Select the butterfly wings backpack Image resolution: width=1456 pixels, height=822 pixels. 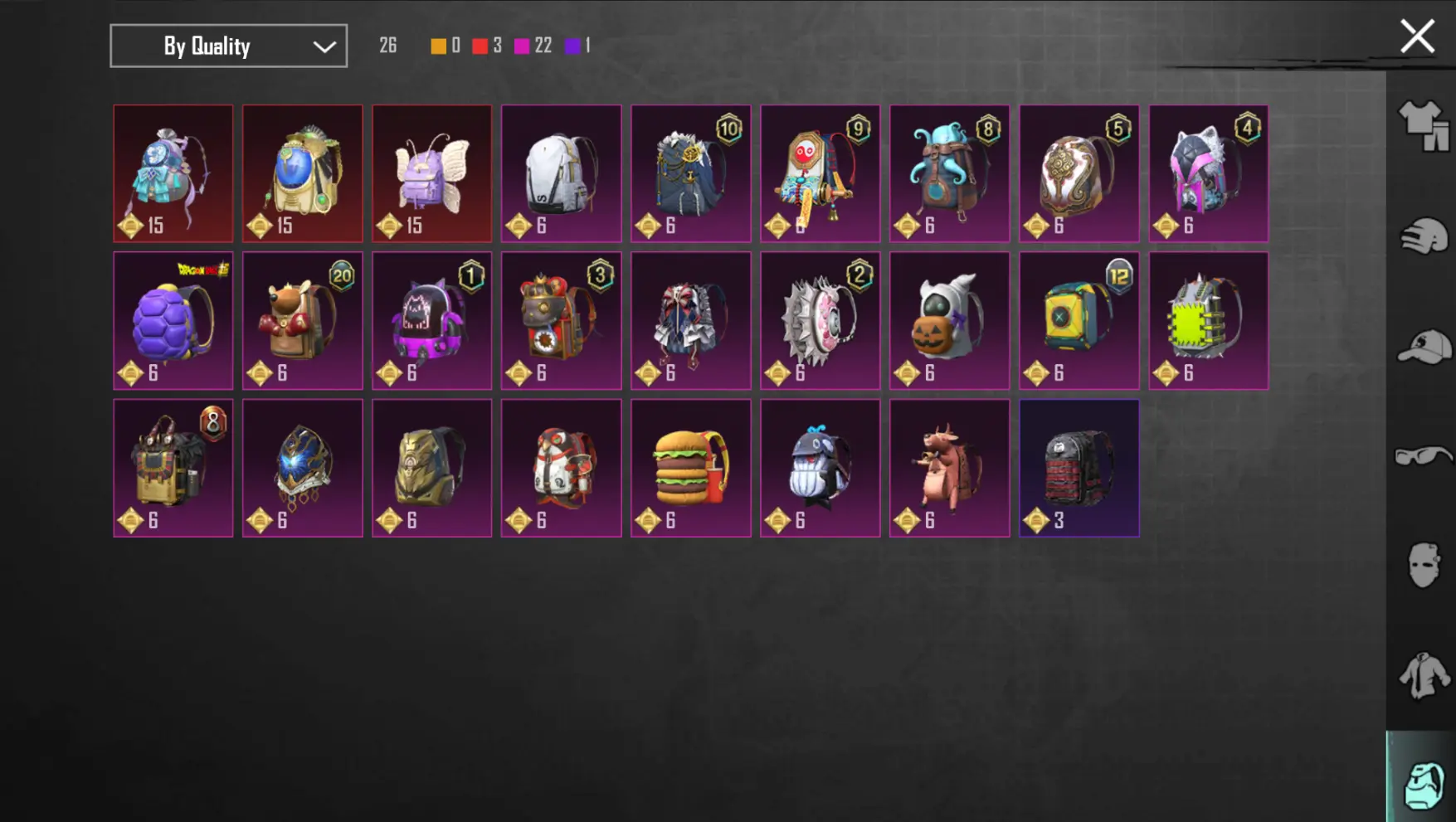(432, 173)
